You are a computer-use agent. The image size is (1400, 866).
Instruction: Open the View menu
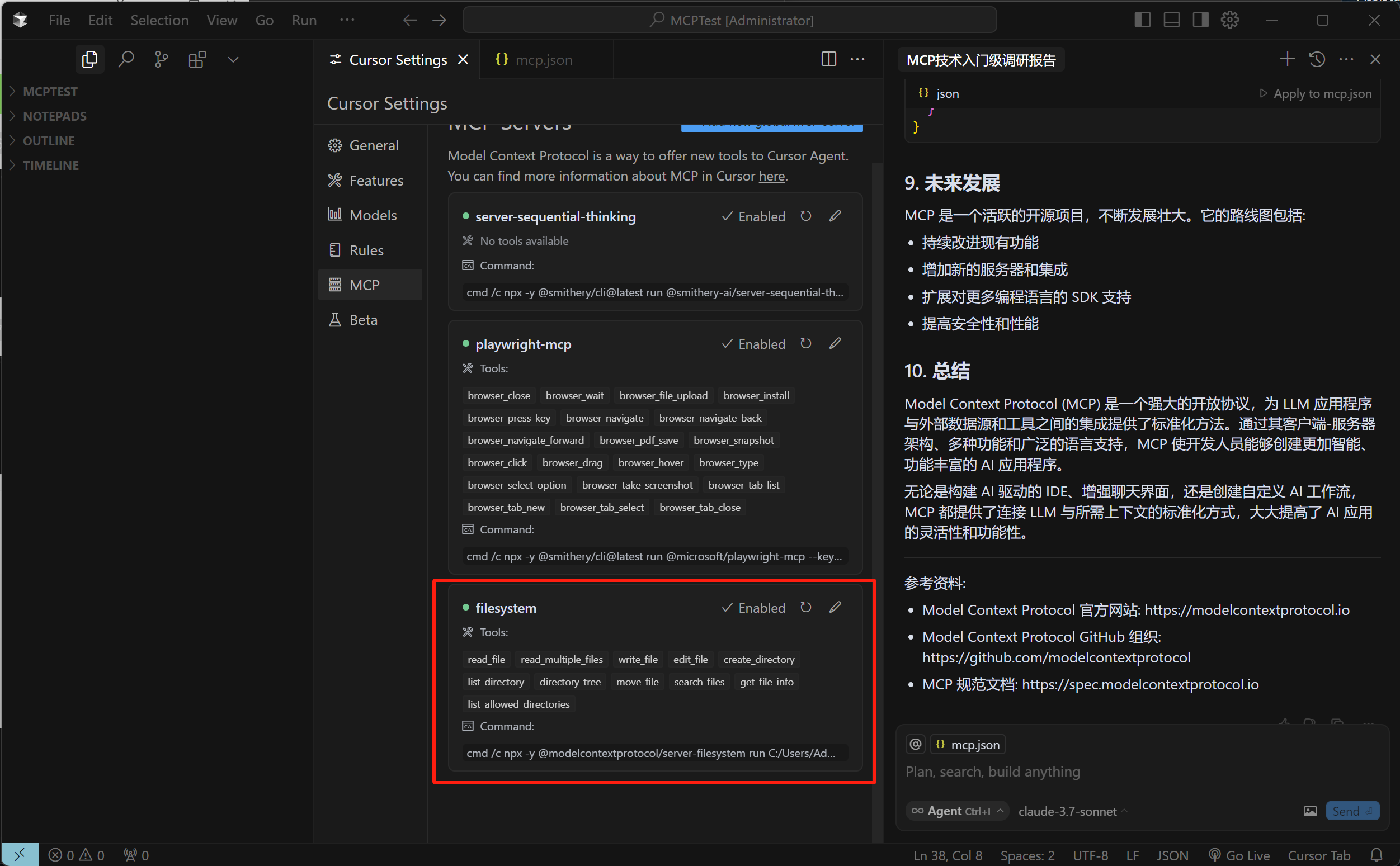click(221, 20)
